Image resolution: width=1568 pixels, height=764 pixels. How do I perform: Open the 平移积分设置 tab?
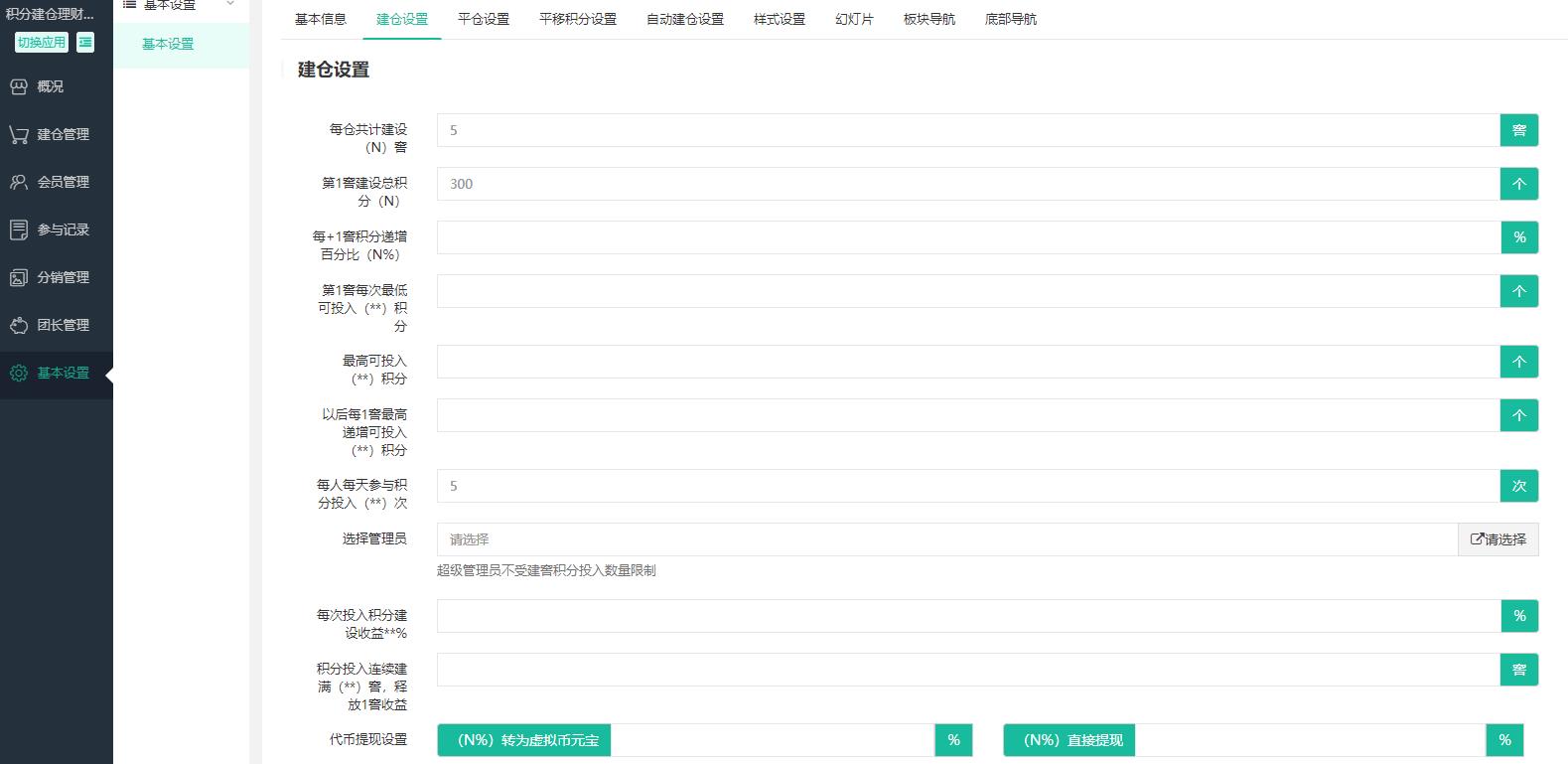click(x=578, y=19)
